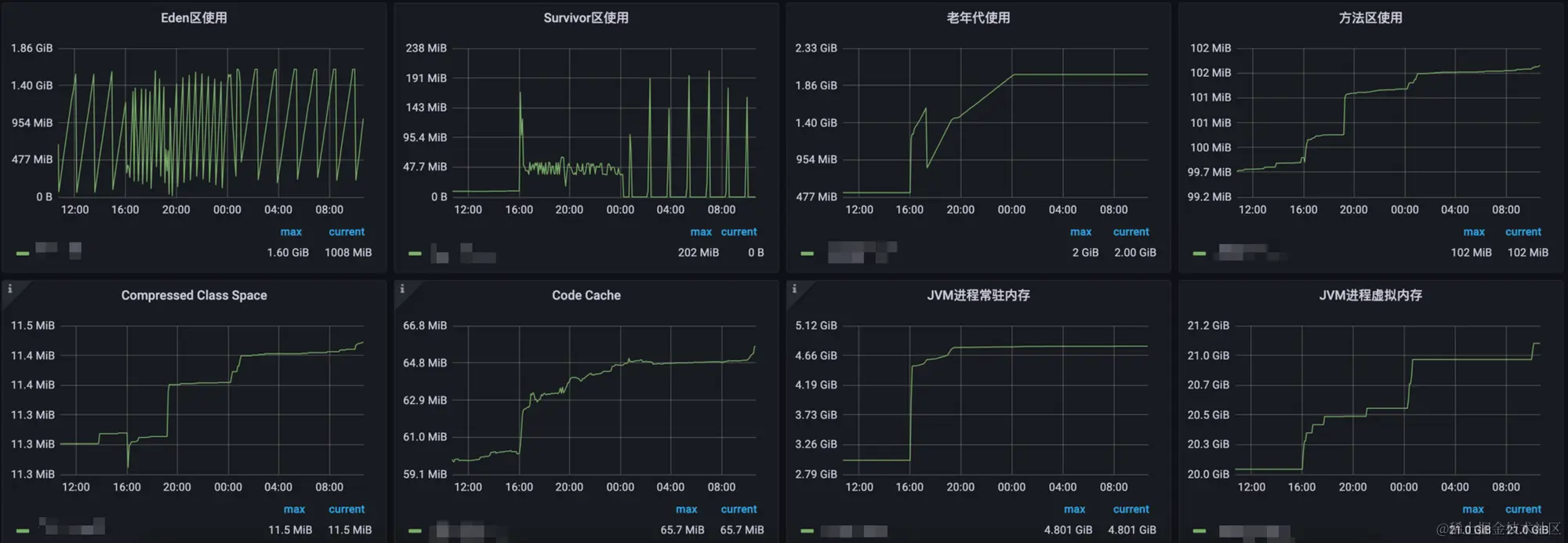
Task: Select the blurred series name in JVM进程常驻内存 legend
Action: (x=854, y=531)
